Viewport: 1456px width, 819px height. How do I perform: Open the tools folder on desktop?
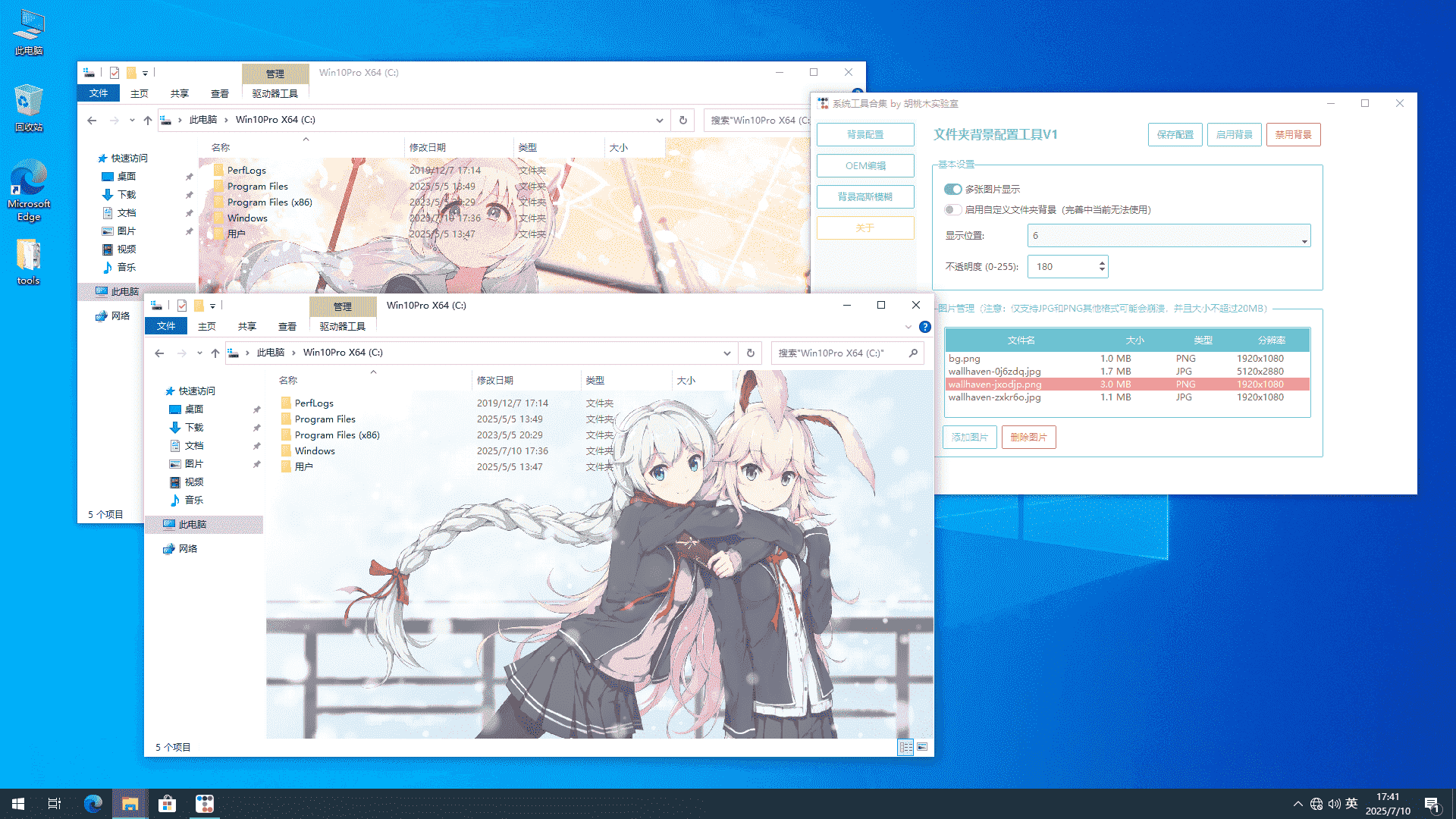(x=29, y=262)
